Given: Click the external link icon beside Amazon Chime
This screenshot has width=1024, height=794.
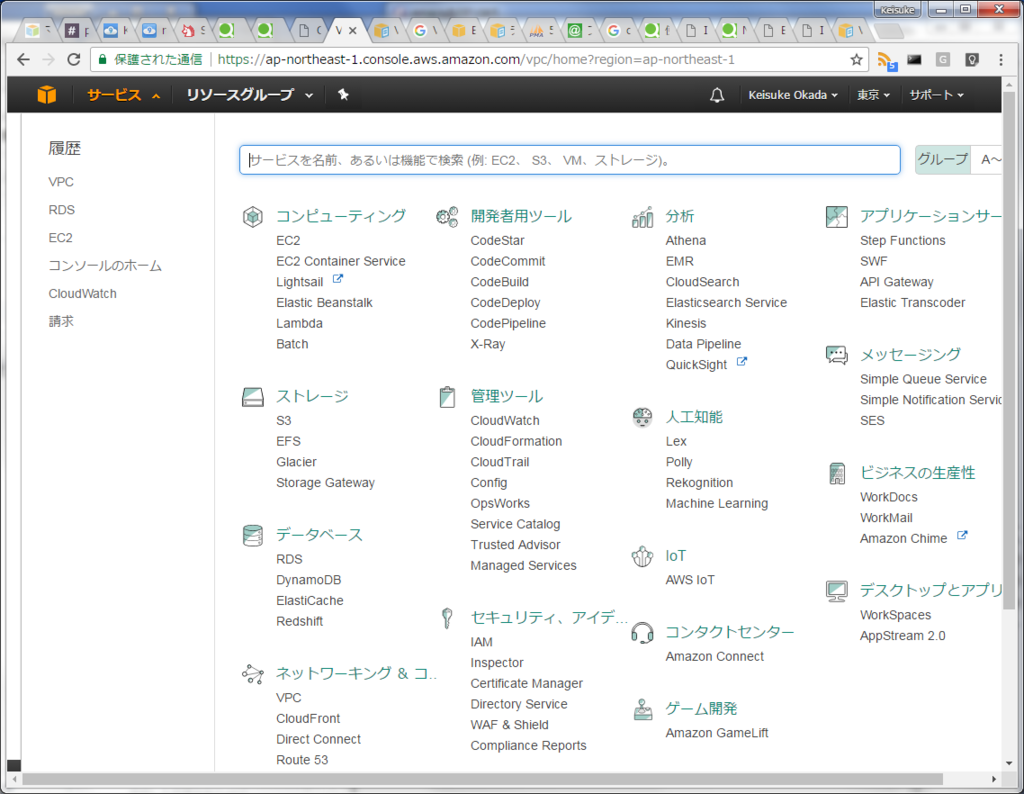Looking at the screenshot, I should (x=962, y=535).
